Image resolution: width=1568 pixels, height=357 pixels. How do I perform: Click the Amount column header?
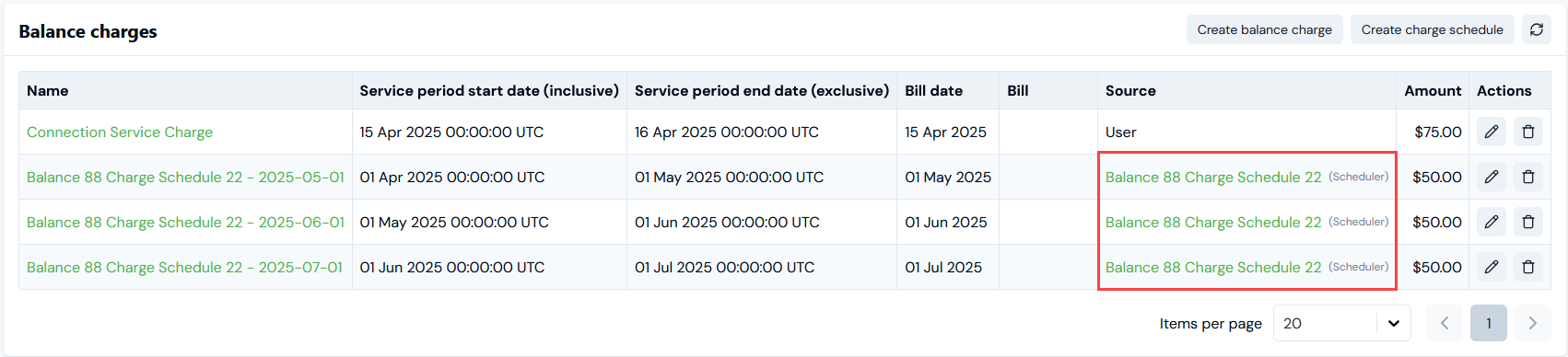tap(1433, 90)
